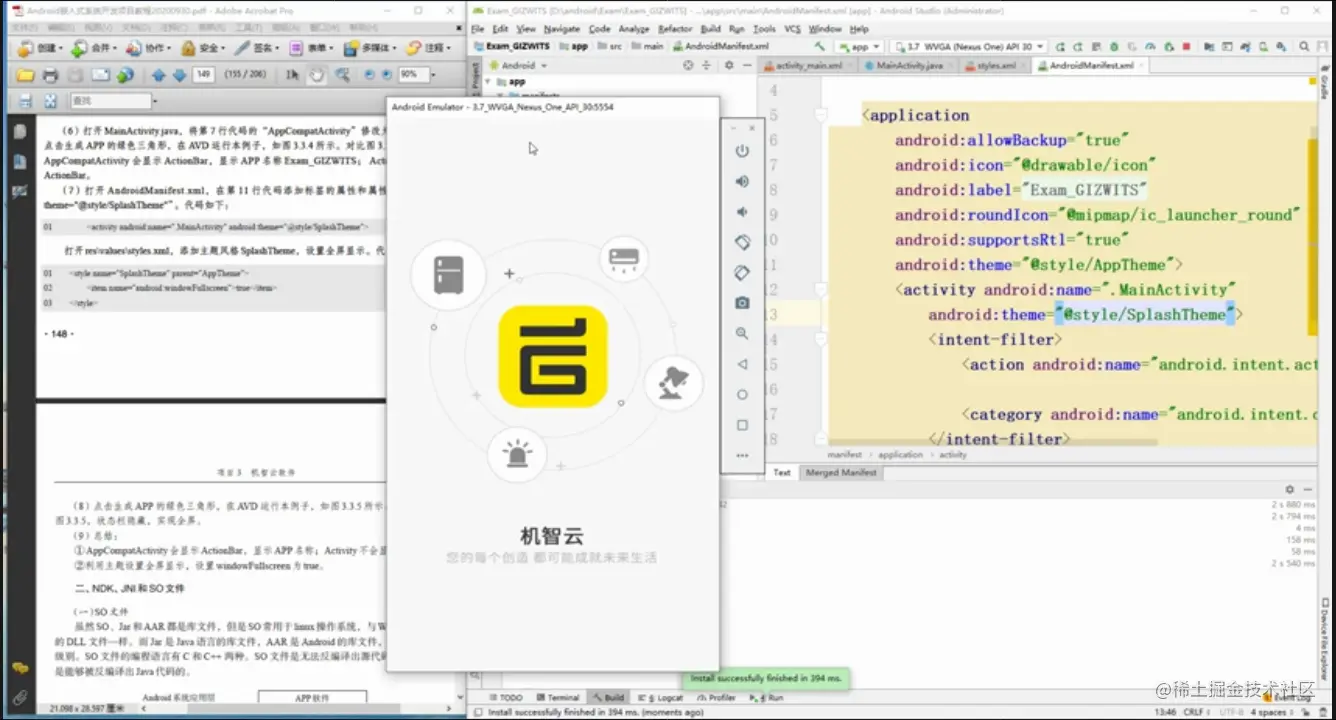1336x720 pixels.
Task: Switch to the styles.xml editor tab
Action: click(995, 65)
